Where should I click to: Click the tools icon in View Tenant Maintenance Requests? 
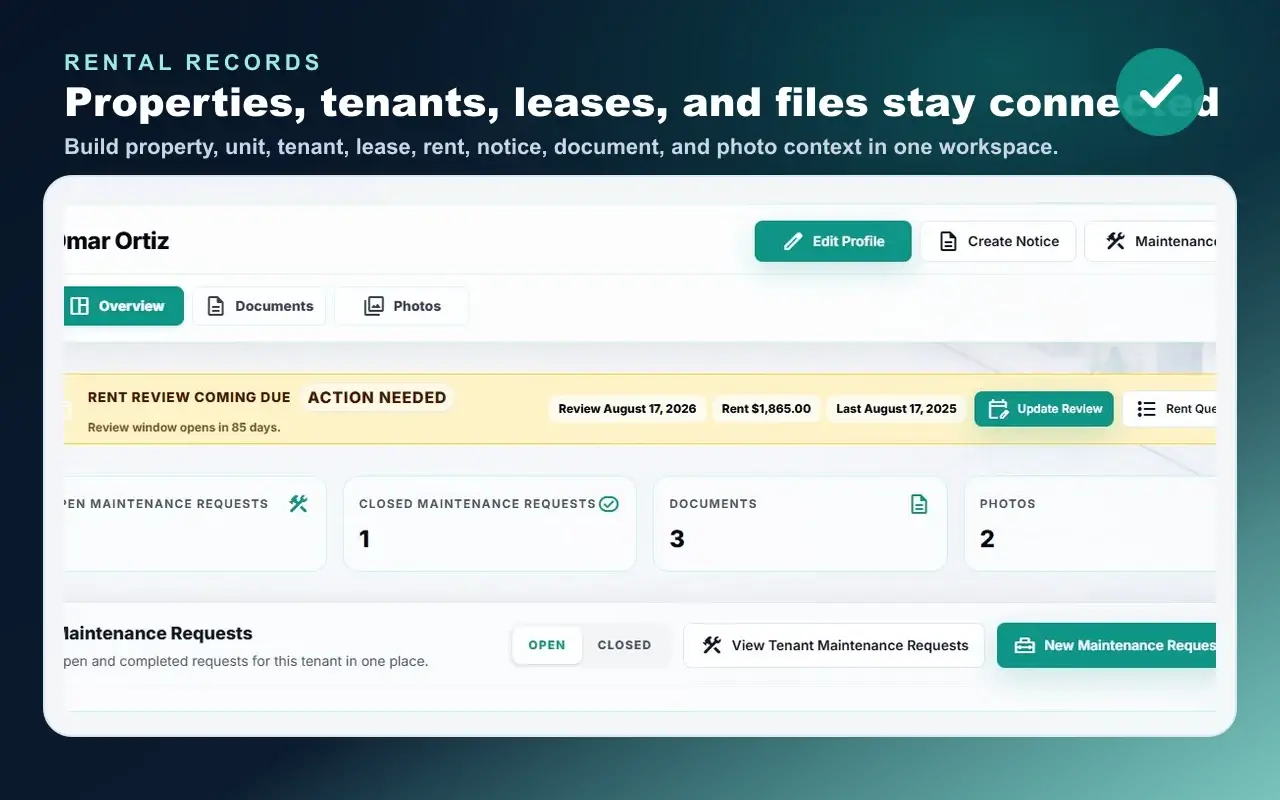coord(711,646)
